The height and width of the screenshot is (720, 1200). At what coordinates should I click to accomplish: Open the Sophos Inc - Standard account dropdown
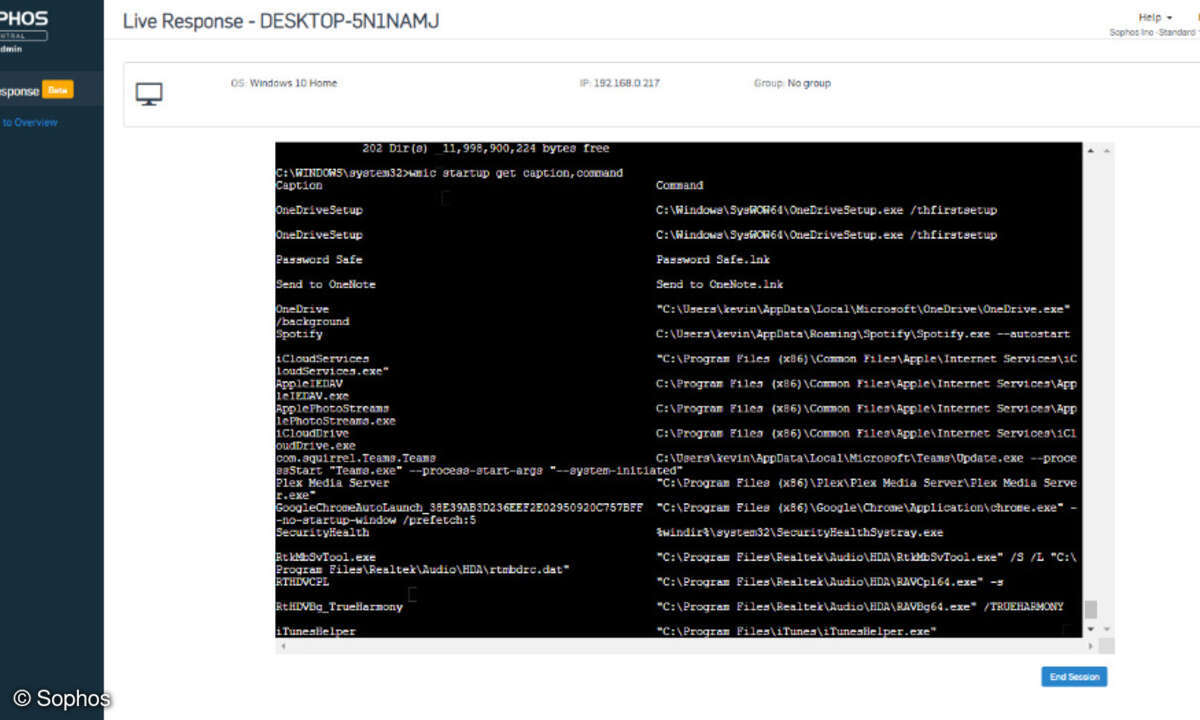(x=1154, y=33)
